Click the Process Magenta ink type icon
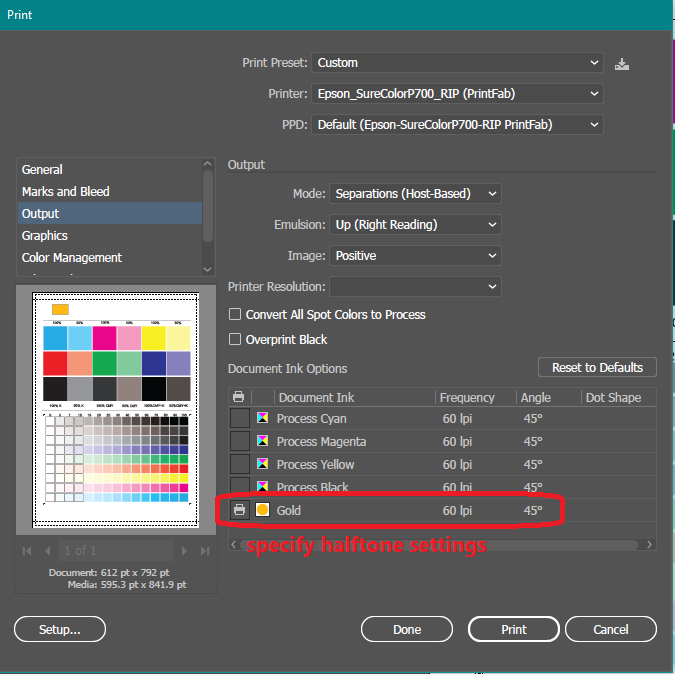Screen dimensions: 675x674 point(263,441)
